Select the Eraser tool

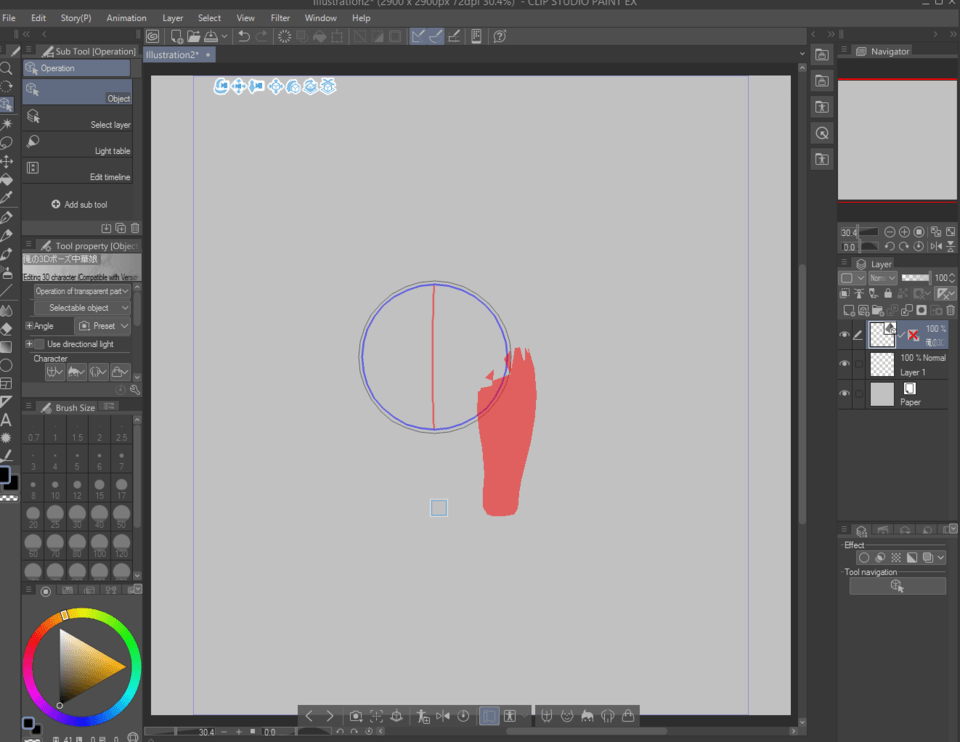tap(6, 329)
